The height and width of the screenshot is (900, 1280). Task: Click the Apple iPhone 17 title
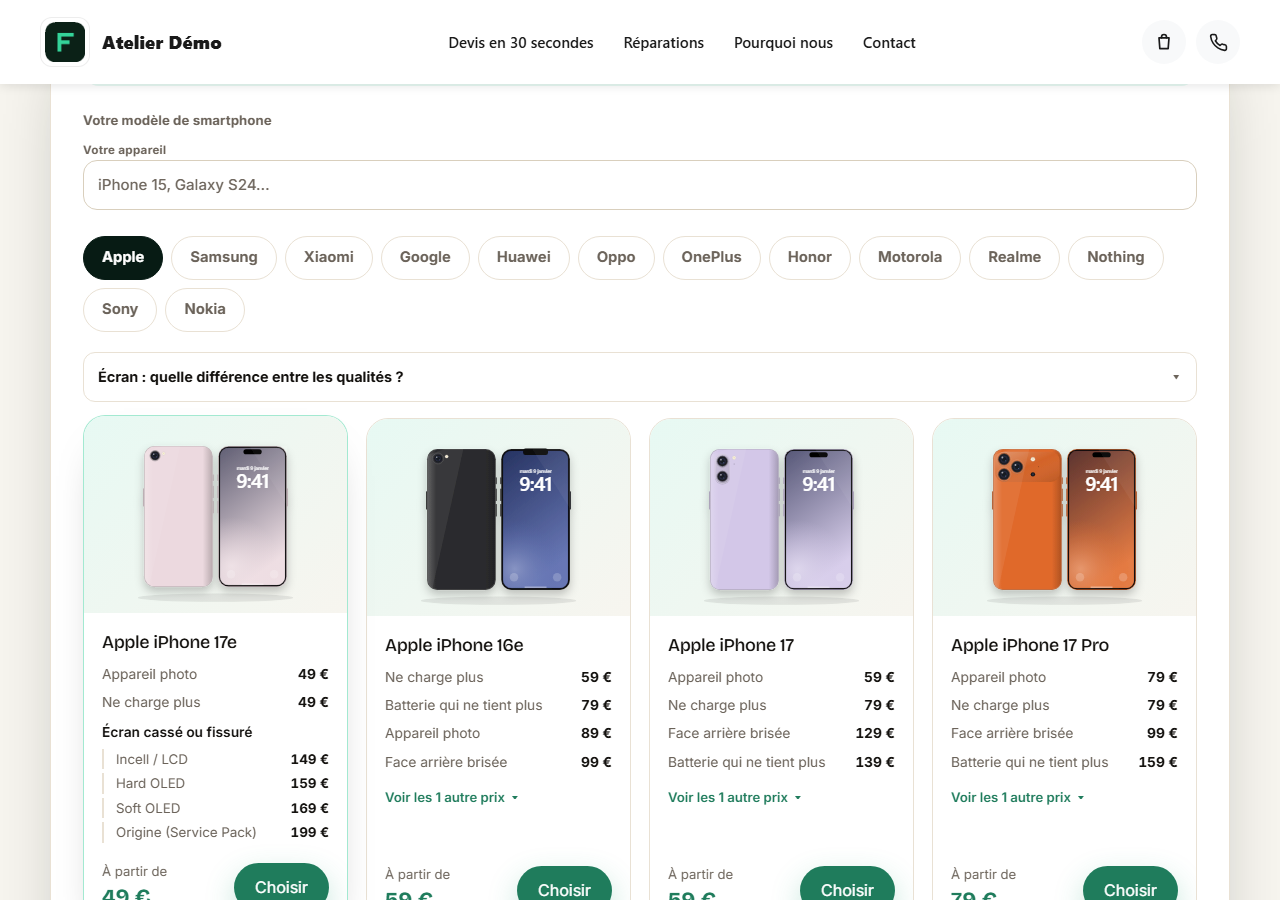(731, 645)
